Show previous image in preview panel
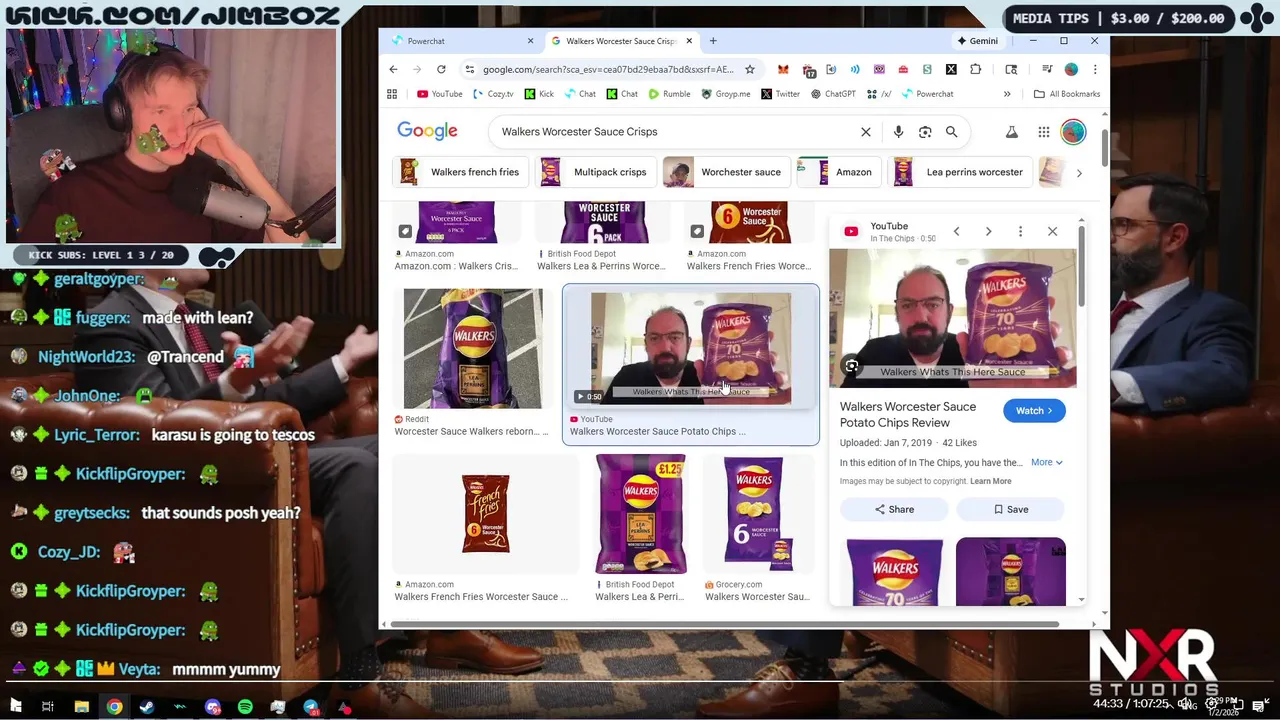Screen dimensions: 1280x720 [956, 231]
